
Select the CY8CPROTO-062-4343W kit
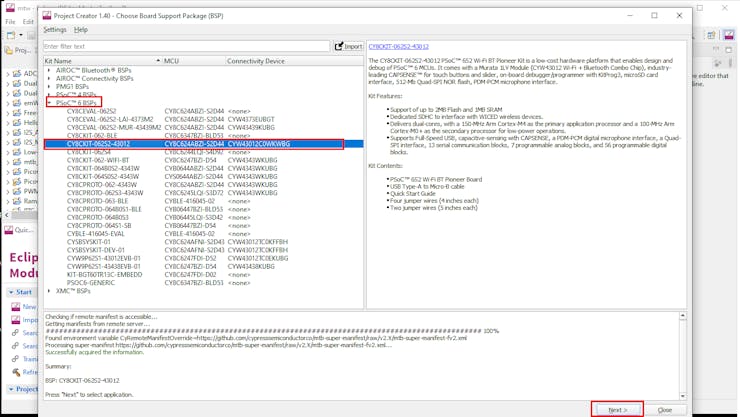coord(203,184)
